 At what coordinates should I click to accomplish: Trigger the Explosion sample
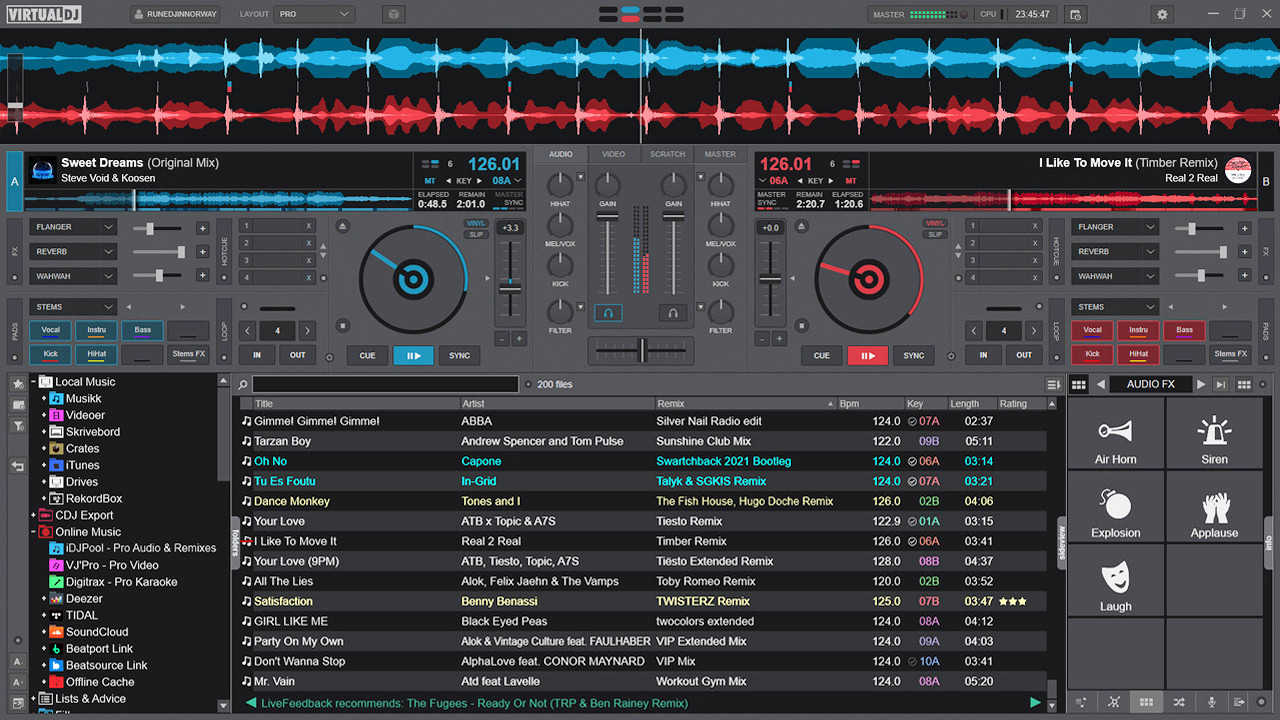[1116, 507]
